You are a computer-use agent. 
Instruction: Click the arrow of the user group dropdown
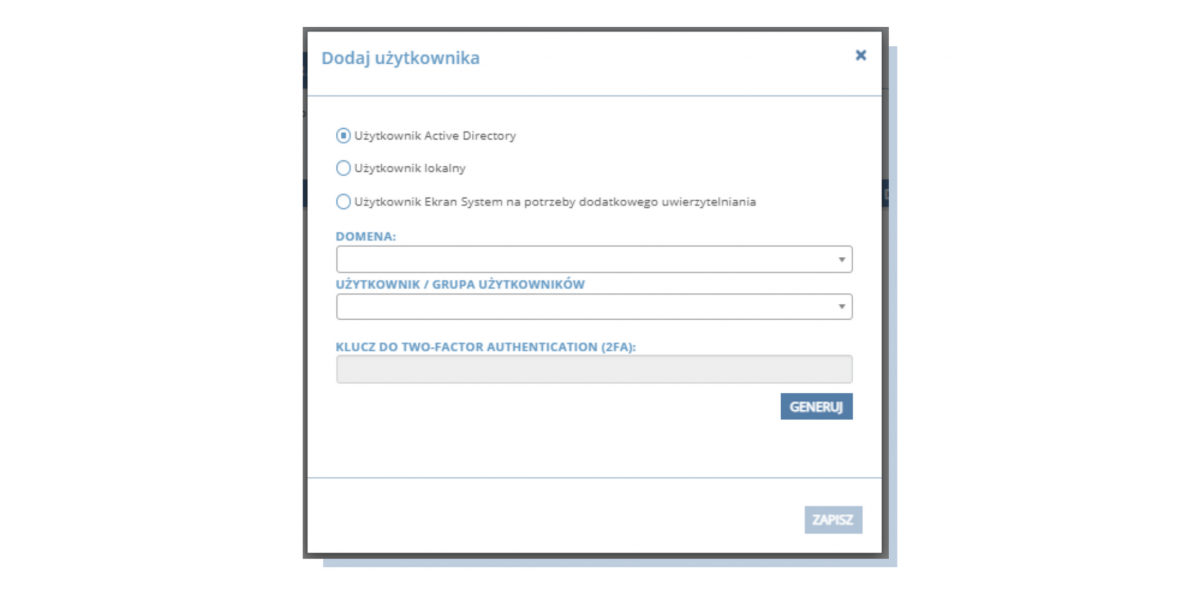(x=842, y=307)
